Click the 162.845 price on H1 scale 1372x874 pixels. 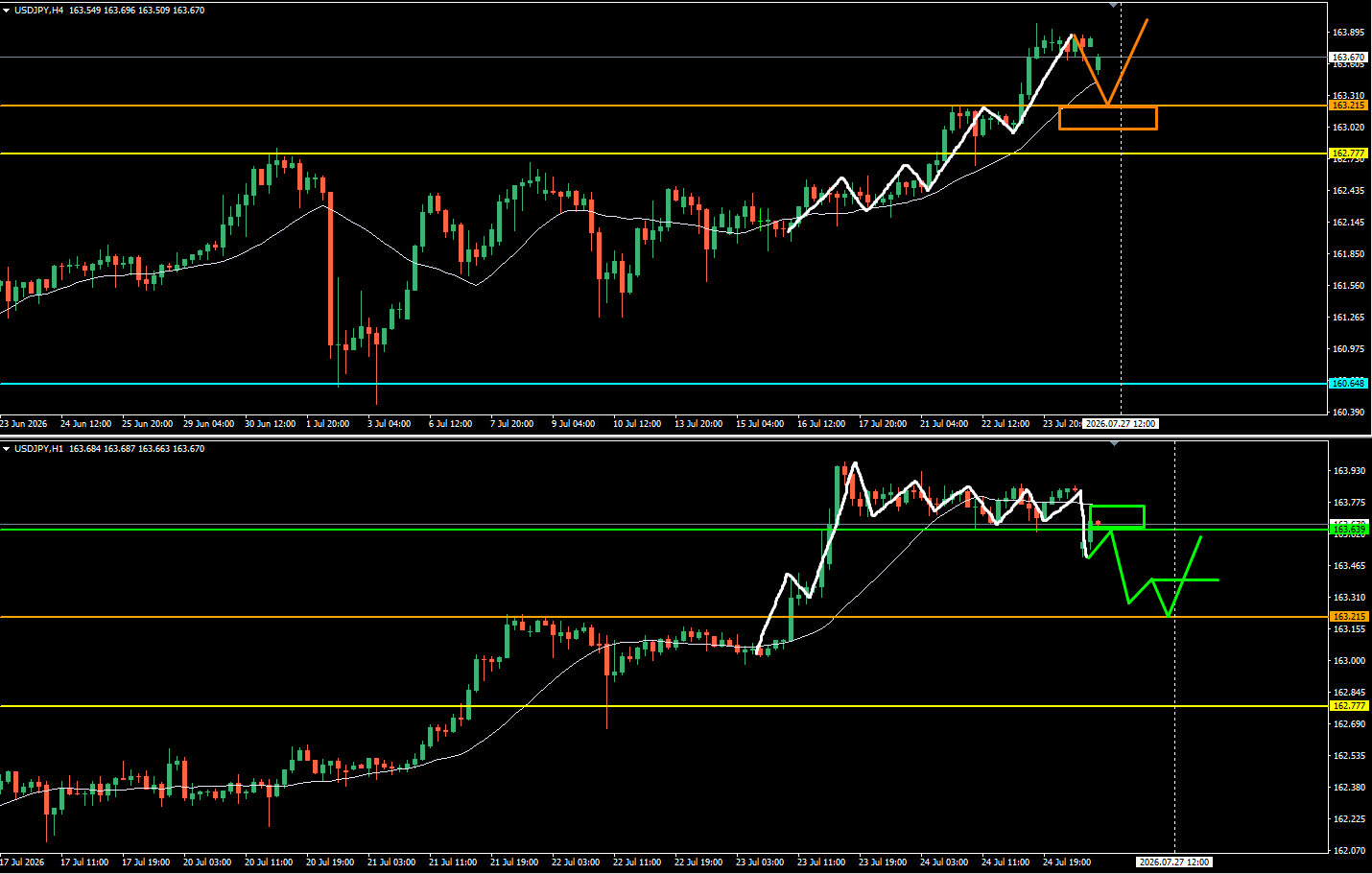pos(1348,693)
